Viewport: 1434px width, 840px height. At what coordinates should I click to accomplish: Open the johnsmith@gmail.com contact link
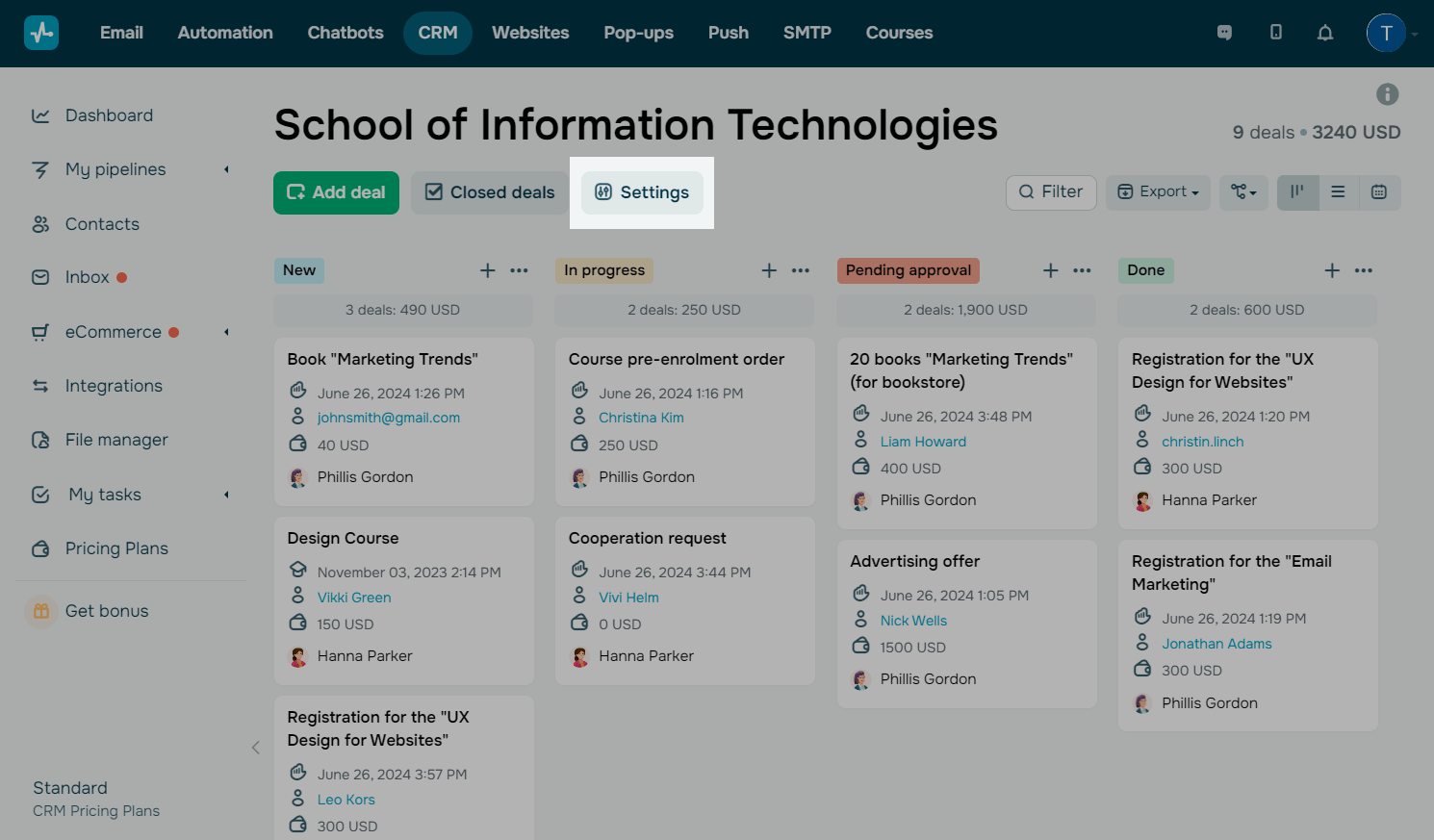389,418
